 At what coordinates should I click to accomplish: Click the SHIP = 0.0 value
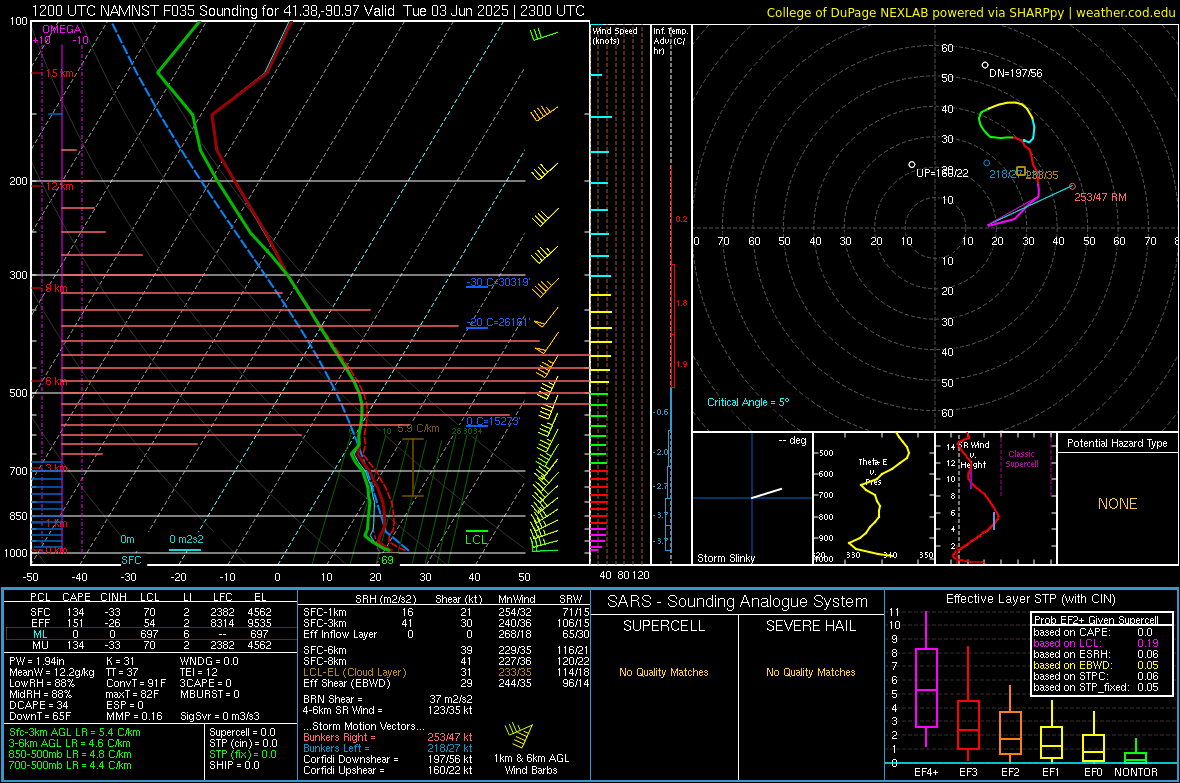(x=234, y=766)
